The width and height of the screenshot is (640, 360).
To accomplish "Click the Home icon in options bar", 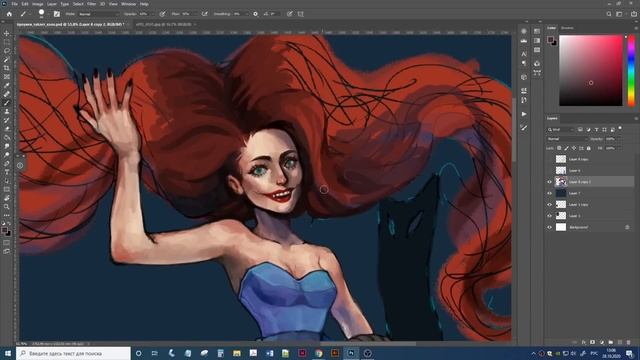I will (9, 14).
